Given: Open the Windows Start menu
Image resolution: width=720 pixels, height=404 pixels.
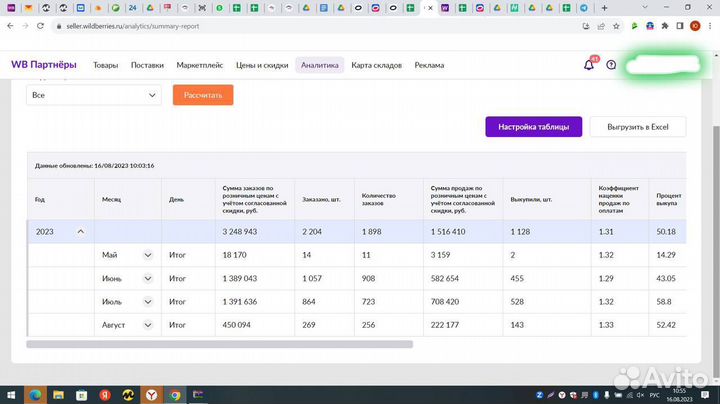Looking at the screenshot, I should 11,394.
